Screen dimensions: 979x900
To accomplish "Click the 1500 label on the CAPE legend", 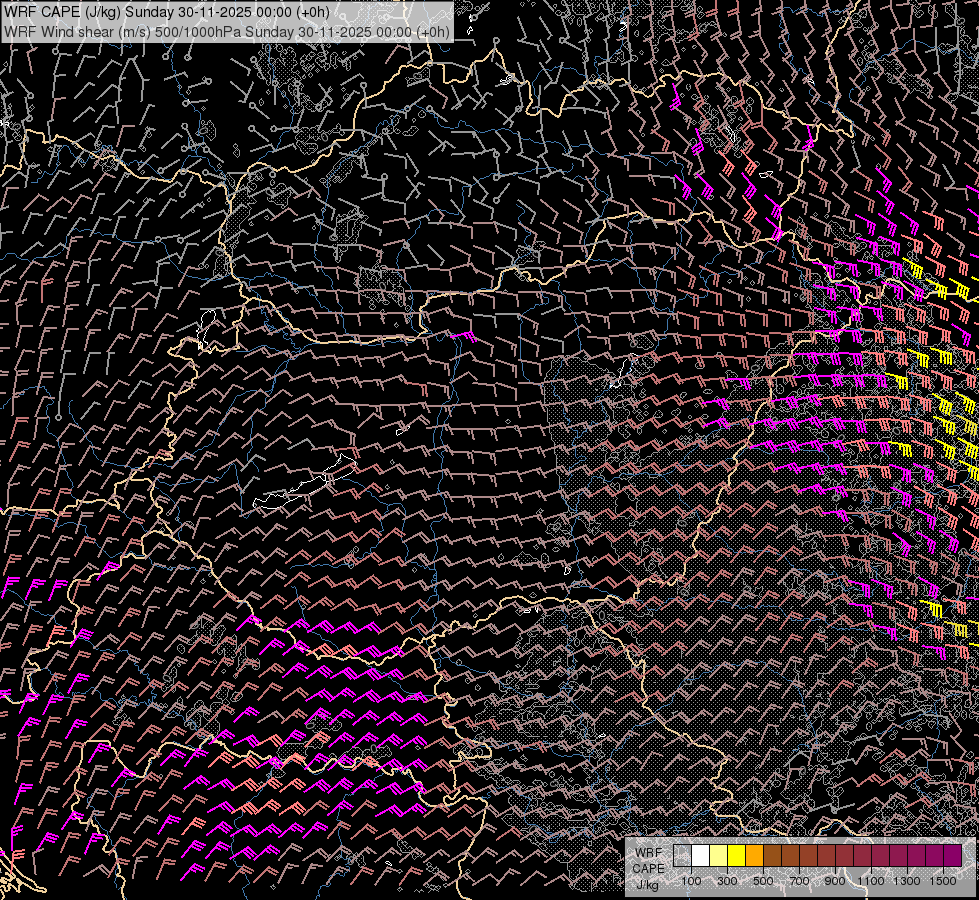I will 943,881.
